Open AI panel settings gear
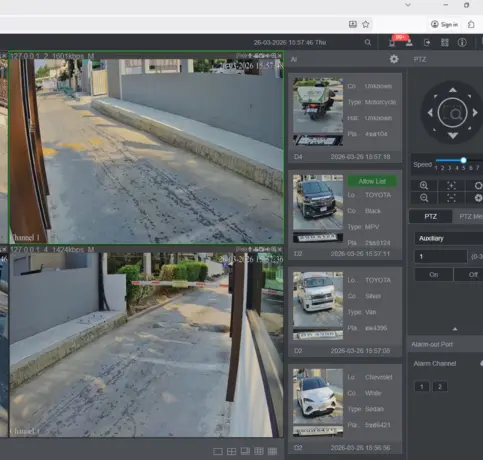This screenshot has width=483, height=460. (394, 59)
